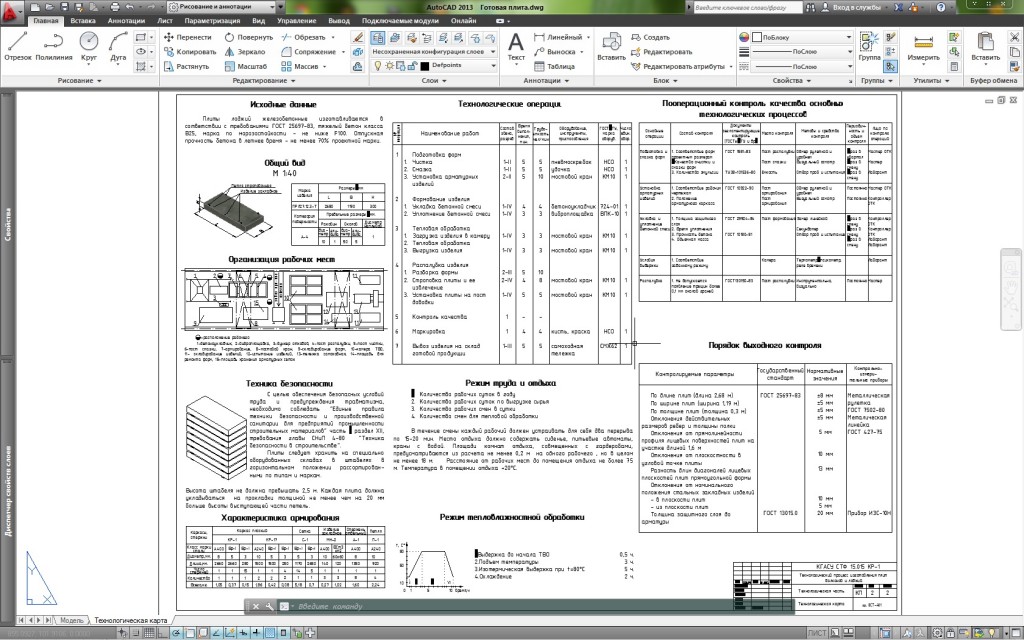Click the Перенести move button

(188, 37)
